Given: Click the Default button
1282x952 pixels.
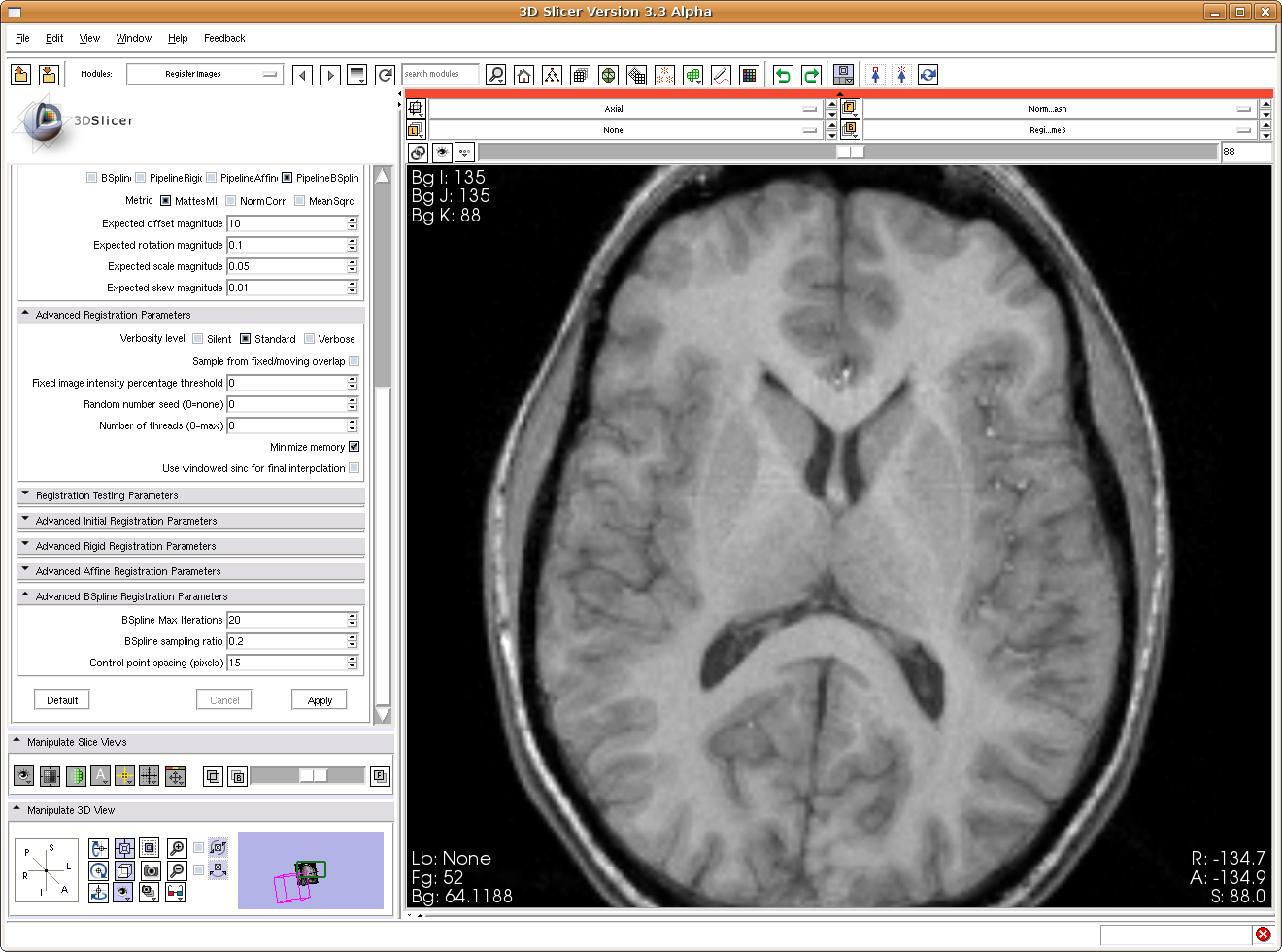Looking at the screenshot, I should coord(62,700).
